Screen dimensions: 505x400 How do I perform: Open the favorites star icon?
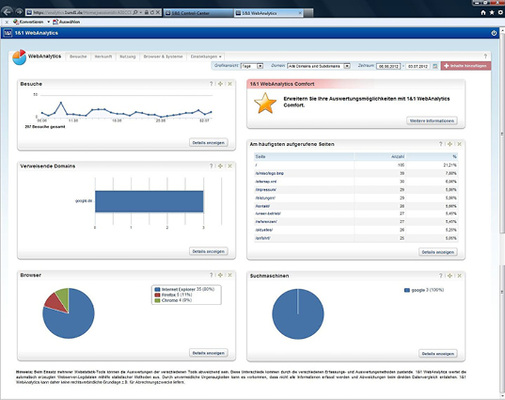click(492, 12)
